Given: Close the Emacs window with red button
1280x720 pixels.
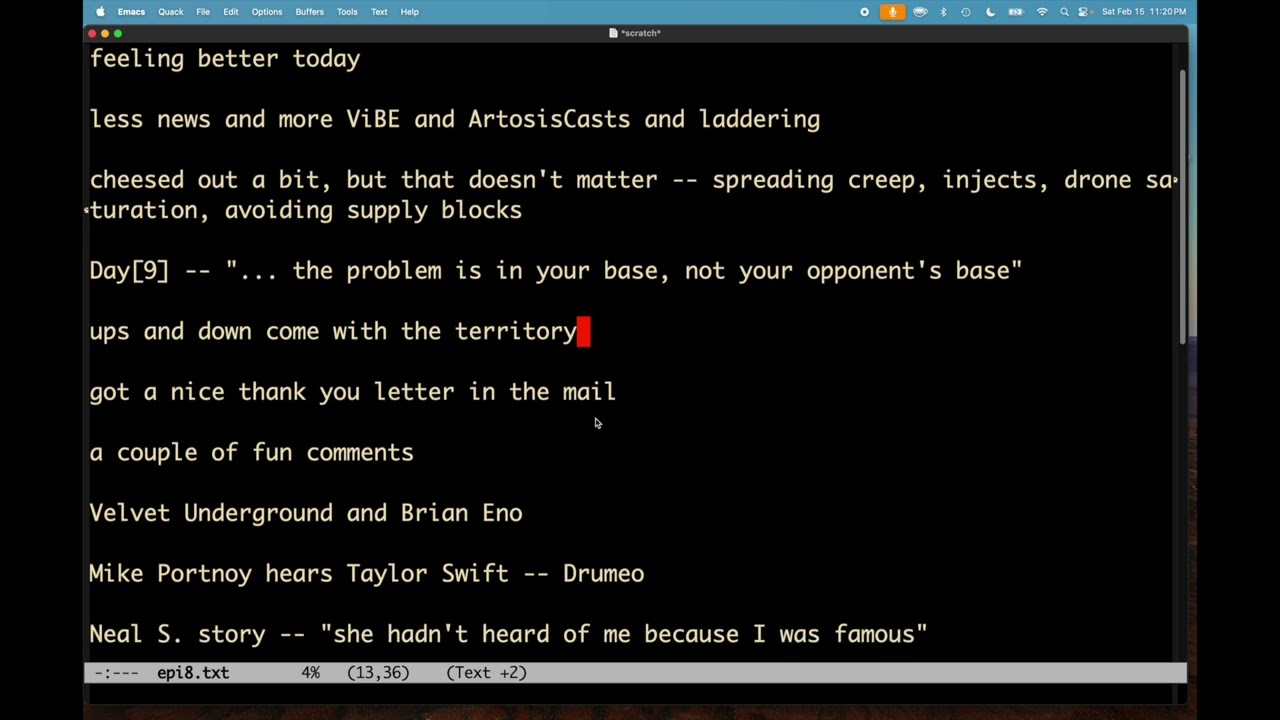Looking at the screenshot, I should tap(92, 33).
